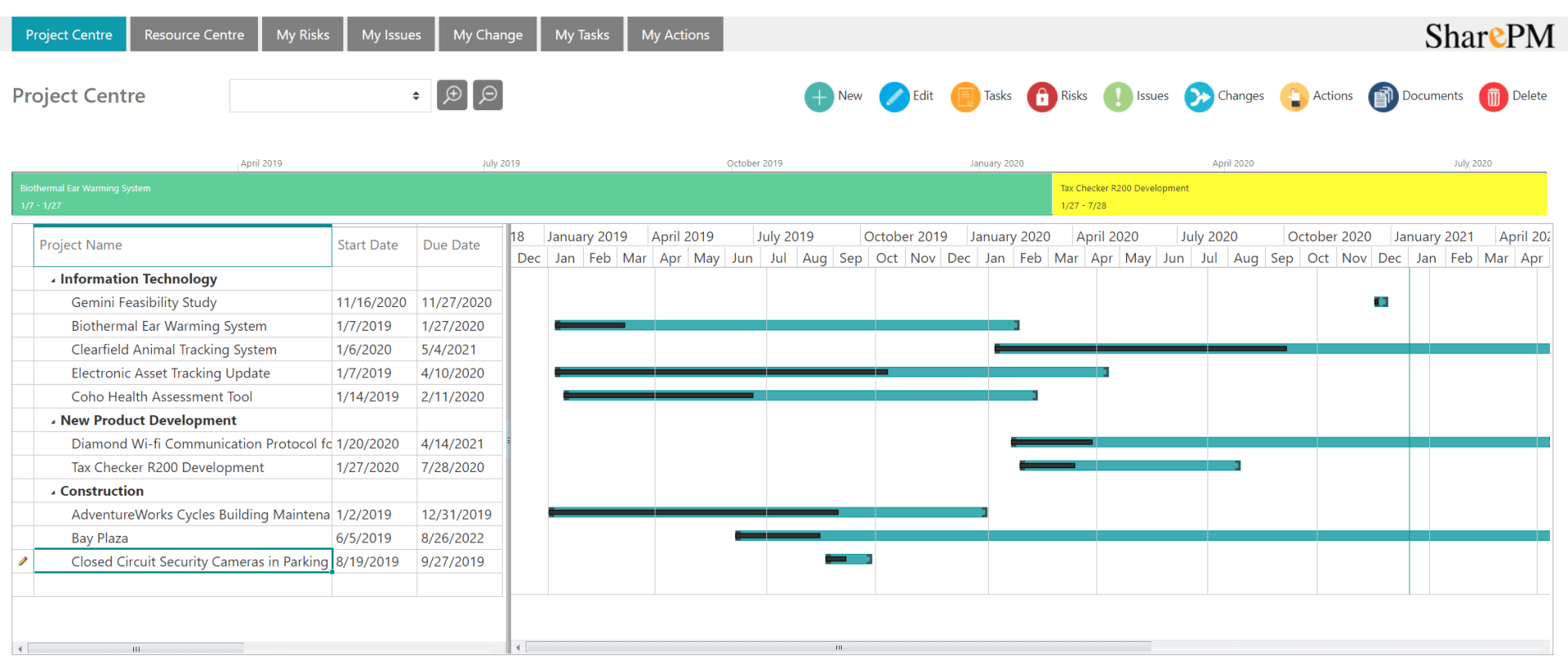
Task: Click the October 2020 Gantt quarter header
Action: (1337, 236)
